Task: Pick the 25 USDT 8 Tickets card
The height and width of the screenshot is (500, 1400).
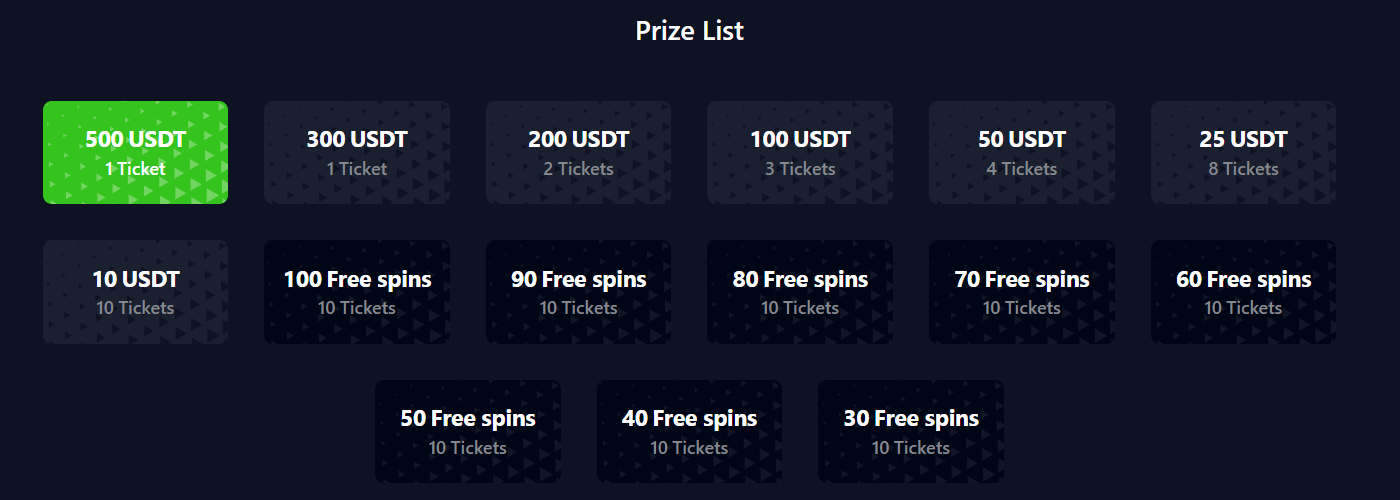Action: pos(1243,152)
